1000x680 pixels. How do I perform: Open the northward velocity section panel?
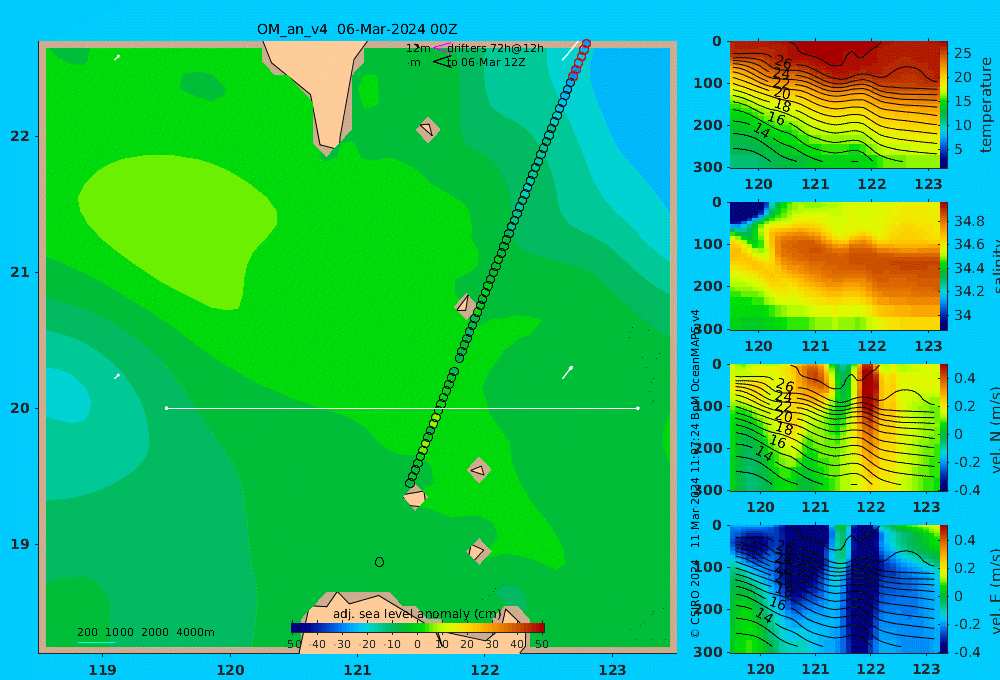834,427
